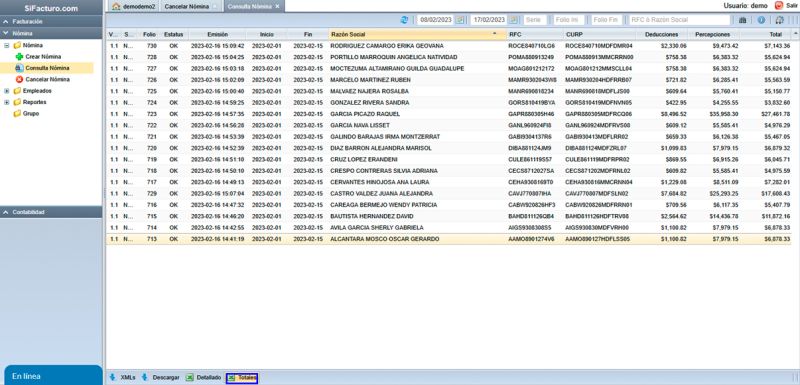Image resolution: width=800 pixels, height=385 pixels.
Task: Sort by the Total column header
Action: click(x=766, y=34)
